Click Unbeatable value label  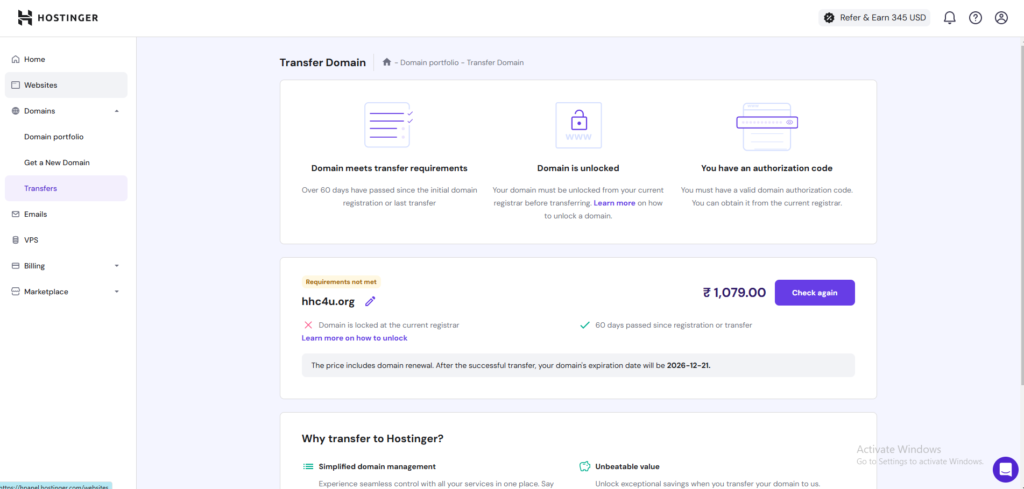627,467
